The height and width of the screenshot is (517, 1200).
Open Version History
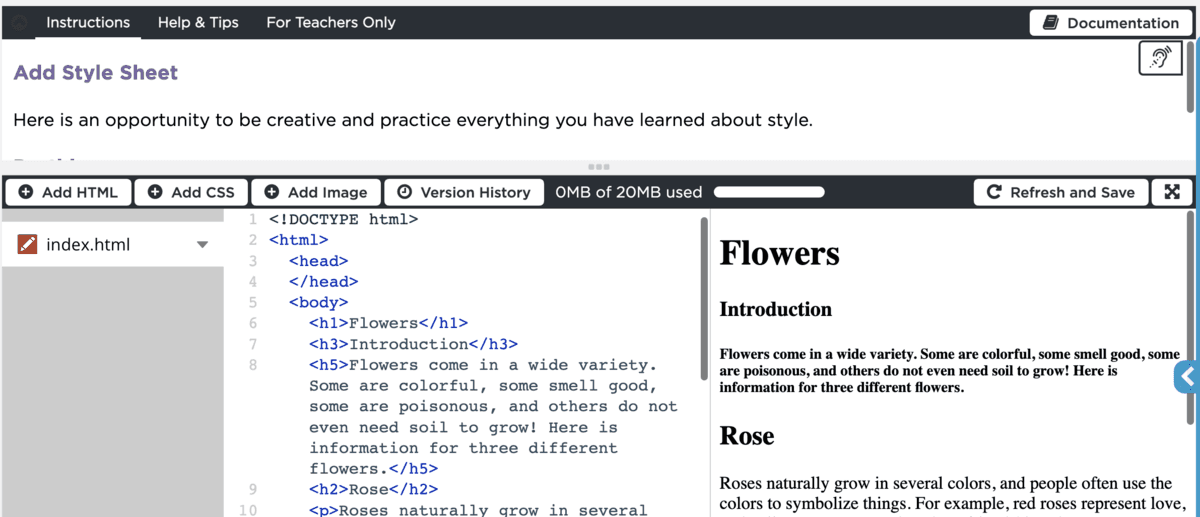[x=464, y=192]
